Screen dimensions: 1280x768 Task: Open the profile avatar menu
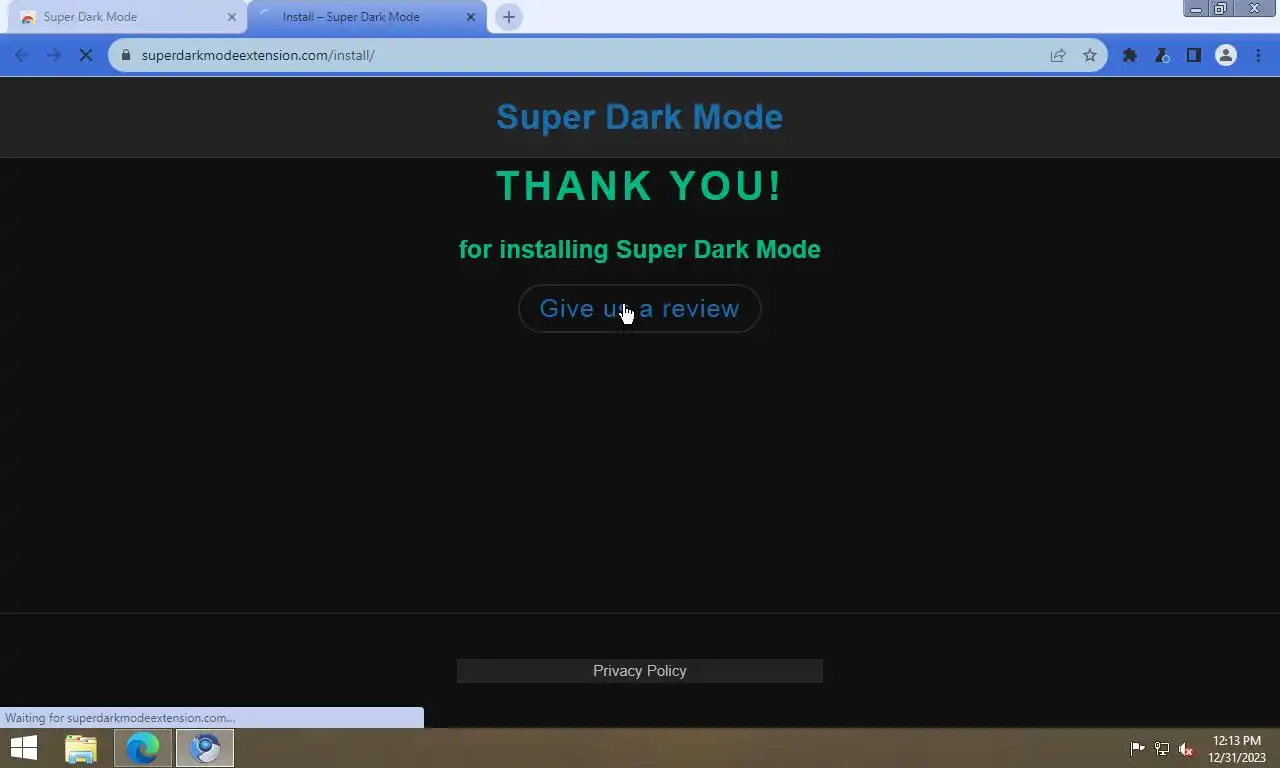[x=1226, y=55]
